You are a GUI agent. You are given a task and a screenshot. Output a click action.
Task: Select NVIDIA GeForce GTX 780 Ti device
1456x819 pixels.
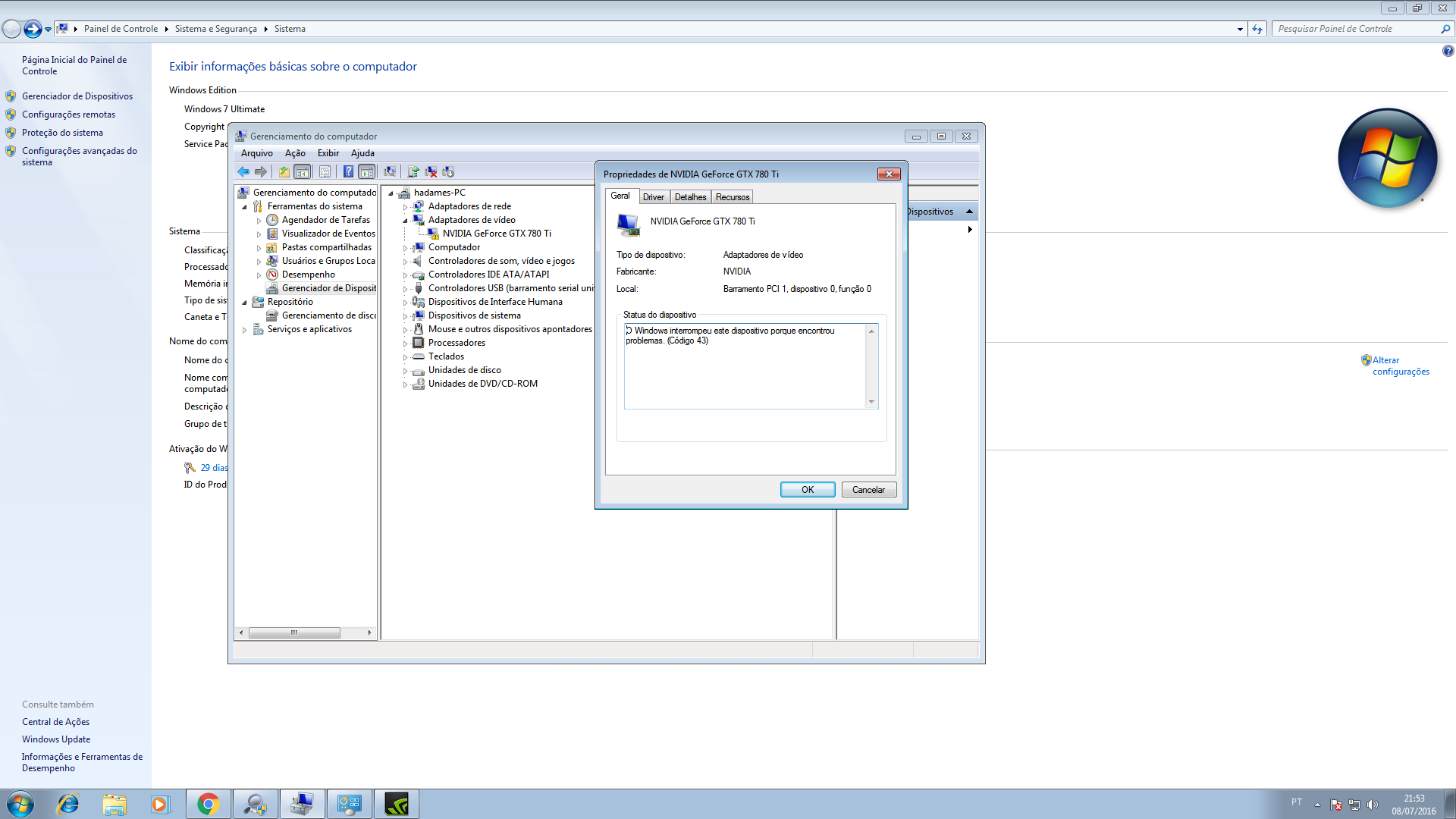[x=497, y=234]
